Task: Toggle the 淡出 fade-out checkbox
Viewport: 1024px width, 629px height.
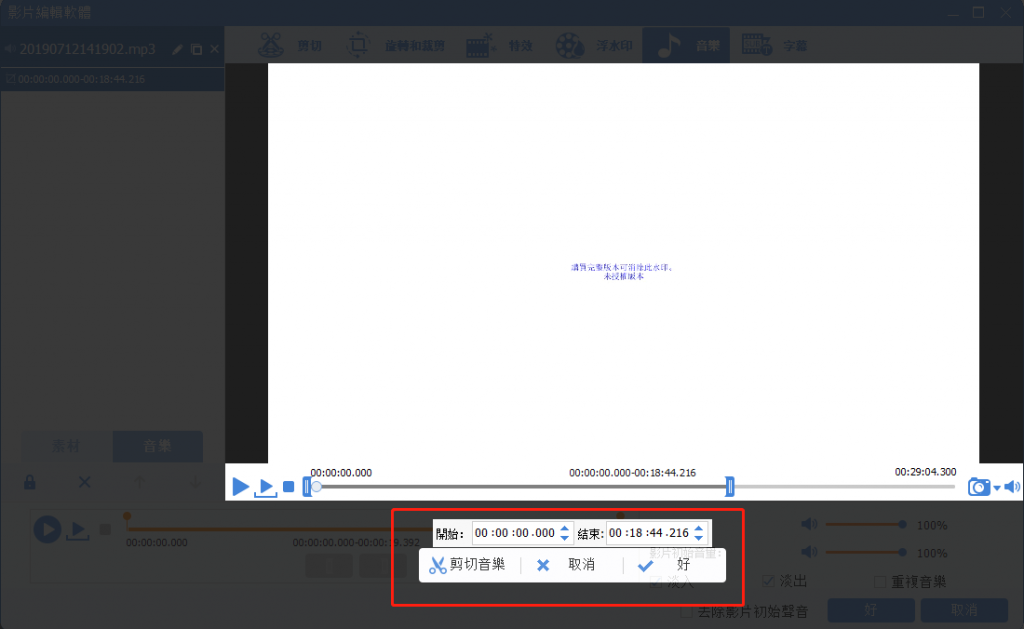Action: [x=768, y=581]
